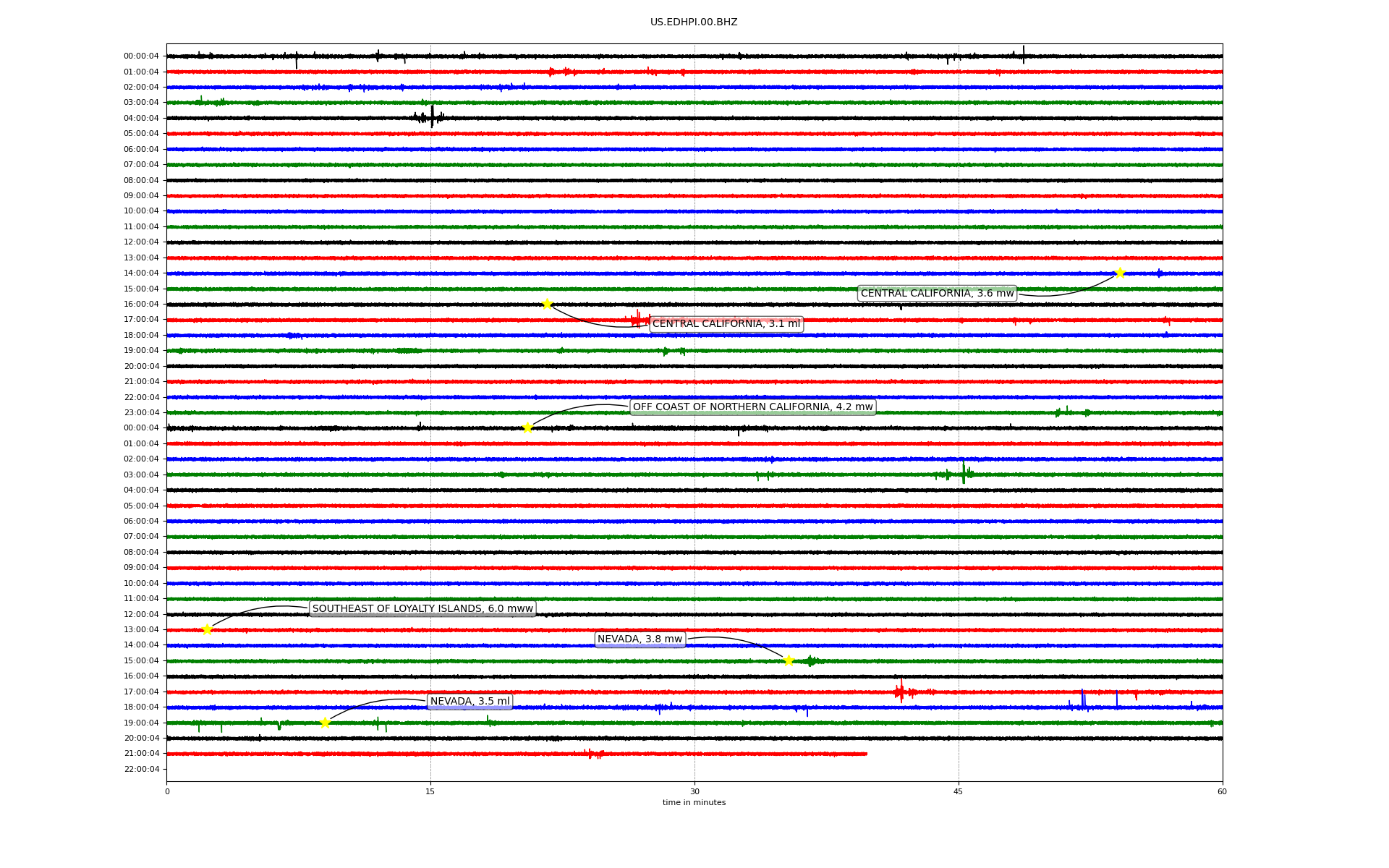This screenshot has height=868, width=1389.
Task: Click the US.EDHPI.00.BHZ plot title
Action: click(694, 22)
